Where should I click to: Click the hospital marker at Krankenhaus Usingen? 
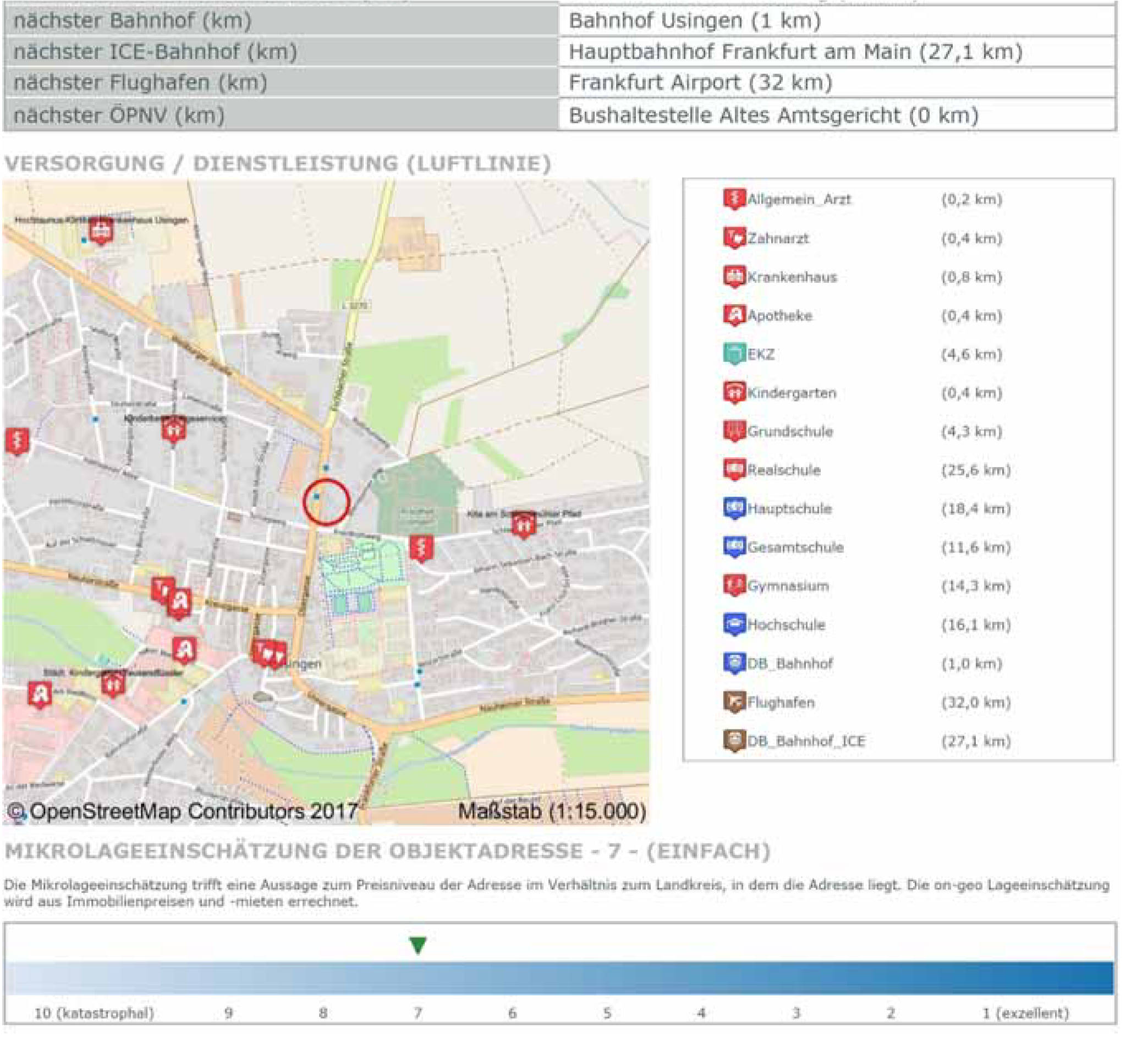[x=101, y=232]
